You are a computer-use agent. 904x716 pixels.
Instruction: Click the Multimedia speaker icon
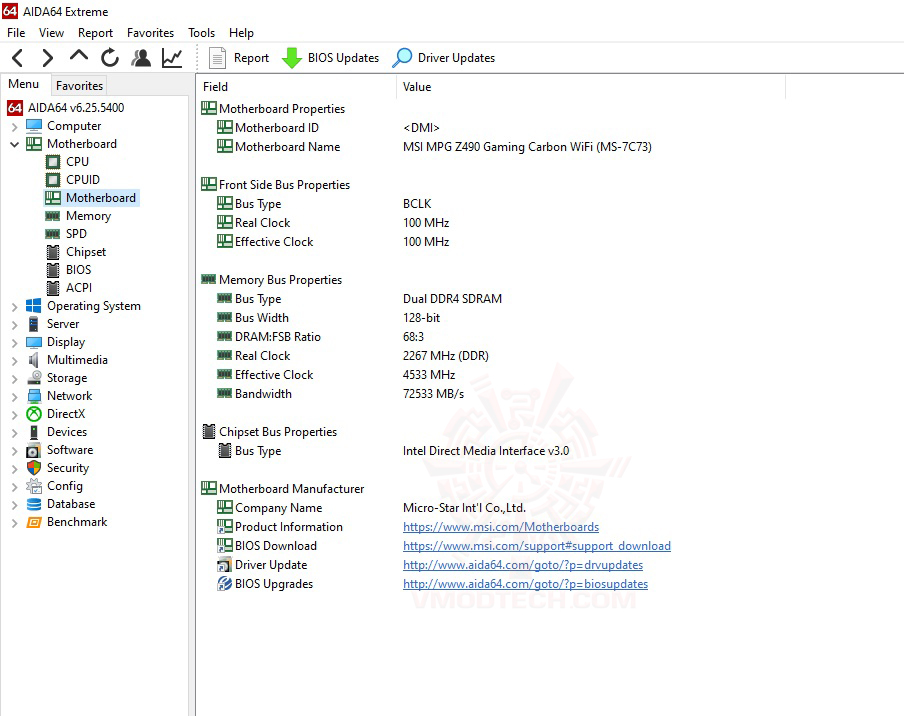(x=34, y=360)
